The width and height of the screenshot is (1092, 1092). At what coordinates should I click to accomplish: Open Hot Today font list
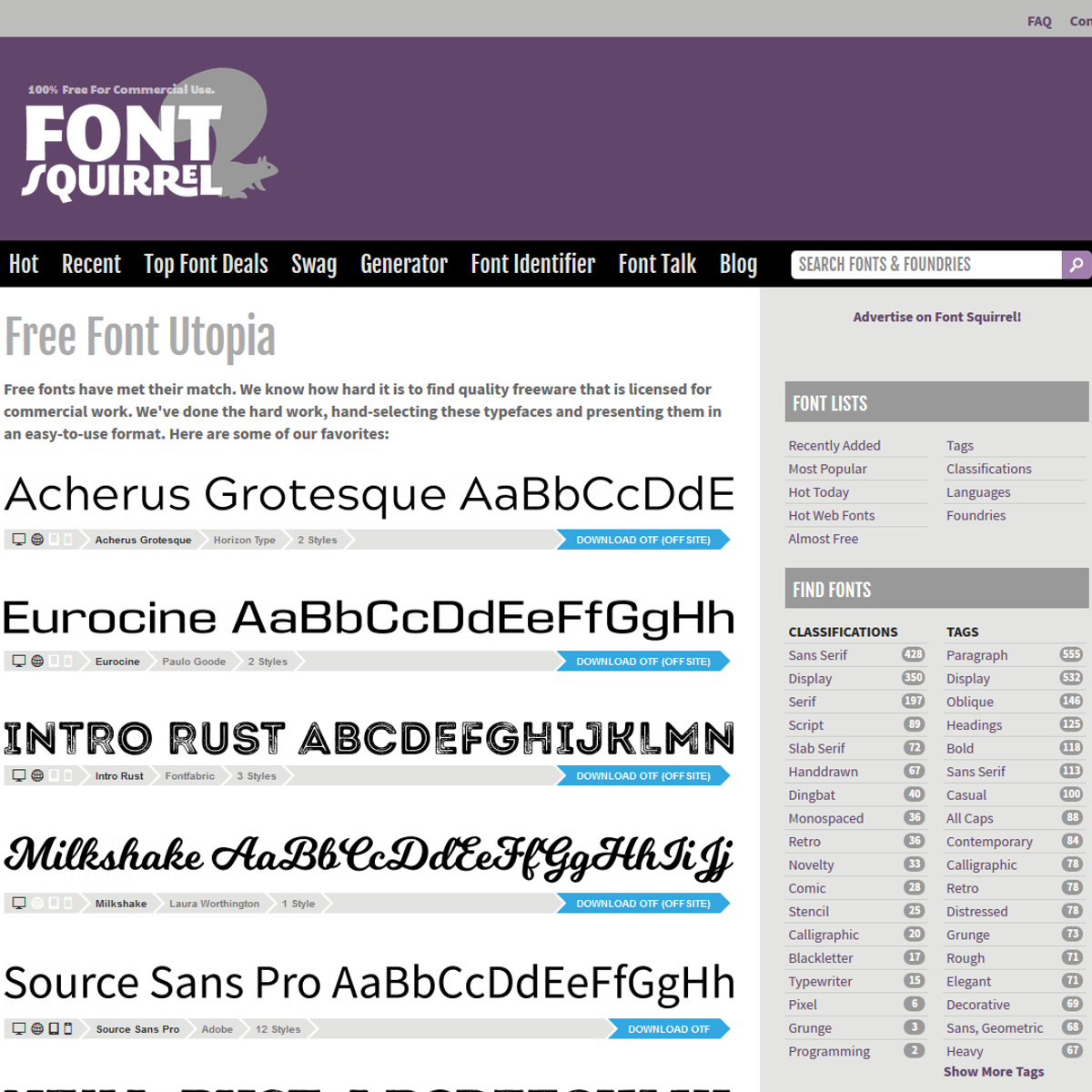pos(818,492)
